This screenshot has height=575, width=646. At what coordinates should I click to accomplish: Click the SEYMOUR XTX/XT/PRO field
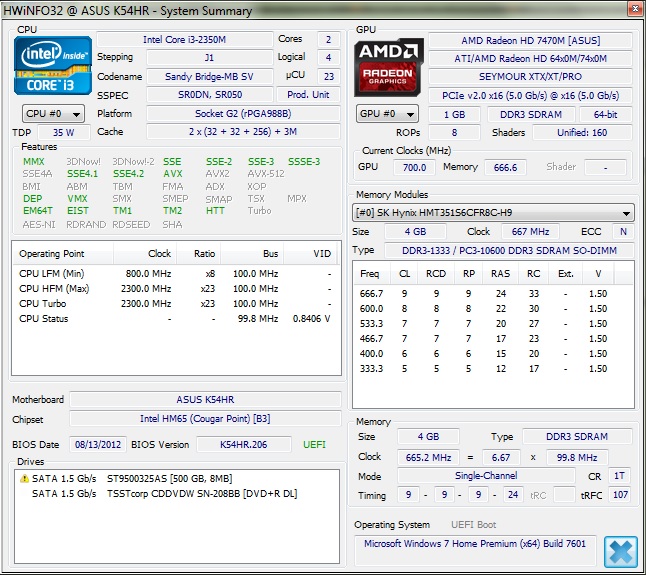pos(531,77)
